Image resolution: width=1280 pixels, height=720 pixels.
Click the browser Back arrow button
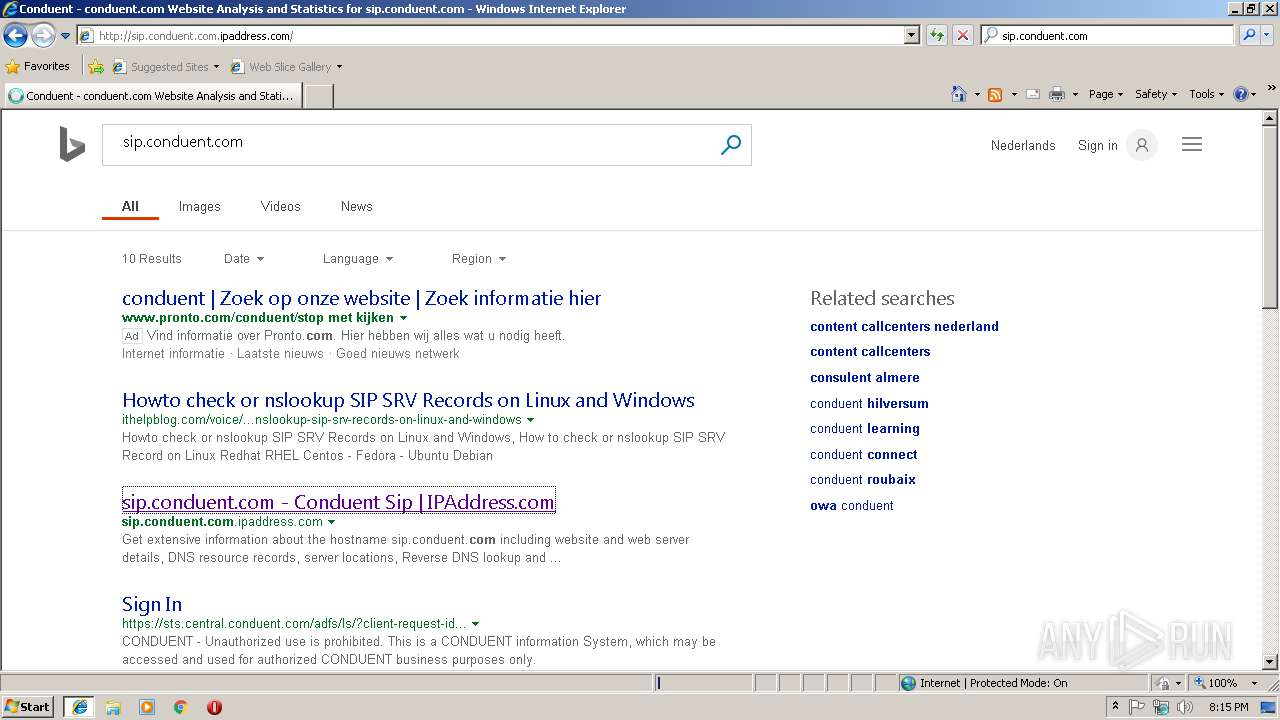tap(15, 35)
